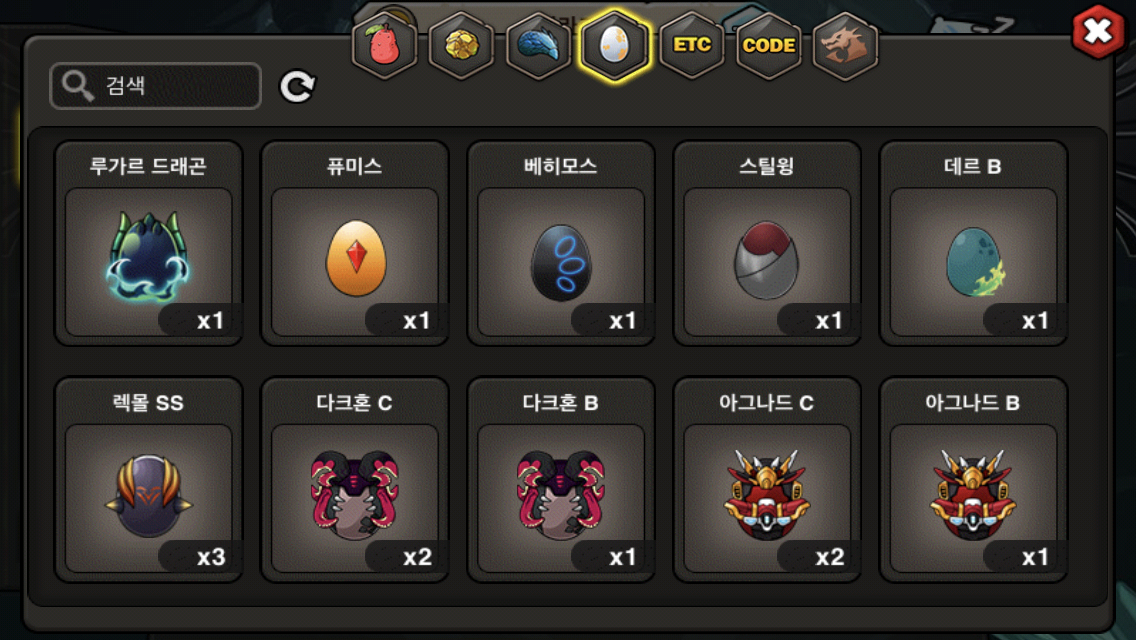The height and width of the screenshot is (640, 1136).
Task: Select the 아그나드 C egg
Action: 767,479
